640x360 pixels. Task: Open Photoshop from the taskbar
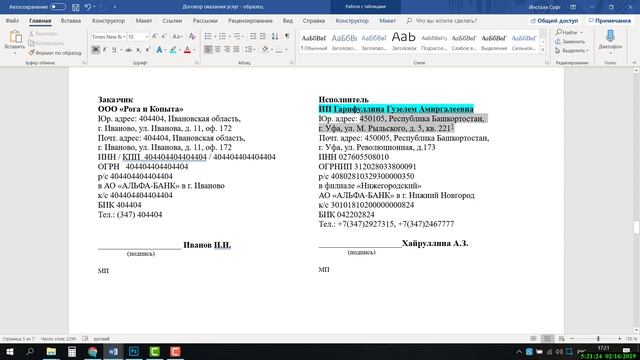[x=134, y=351]
